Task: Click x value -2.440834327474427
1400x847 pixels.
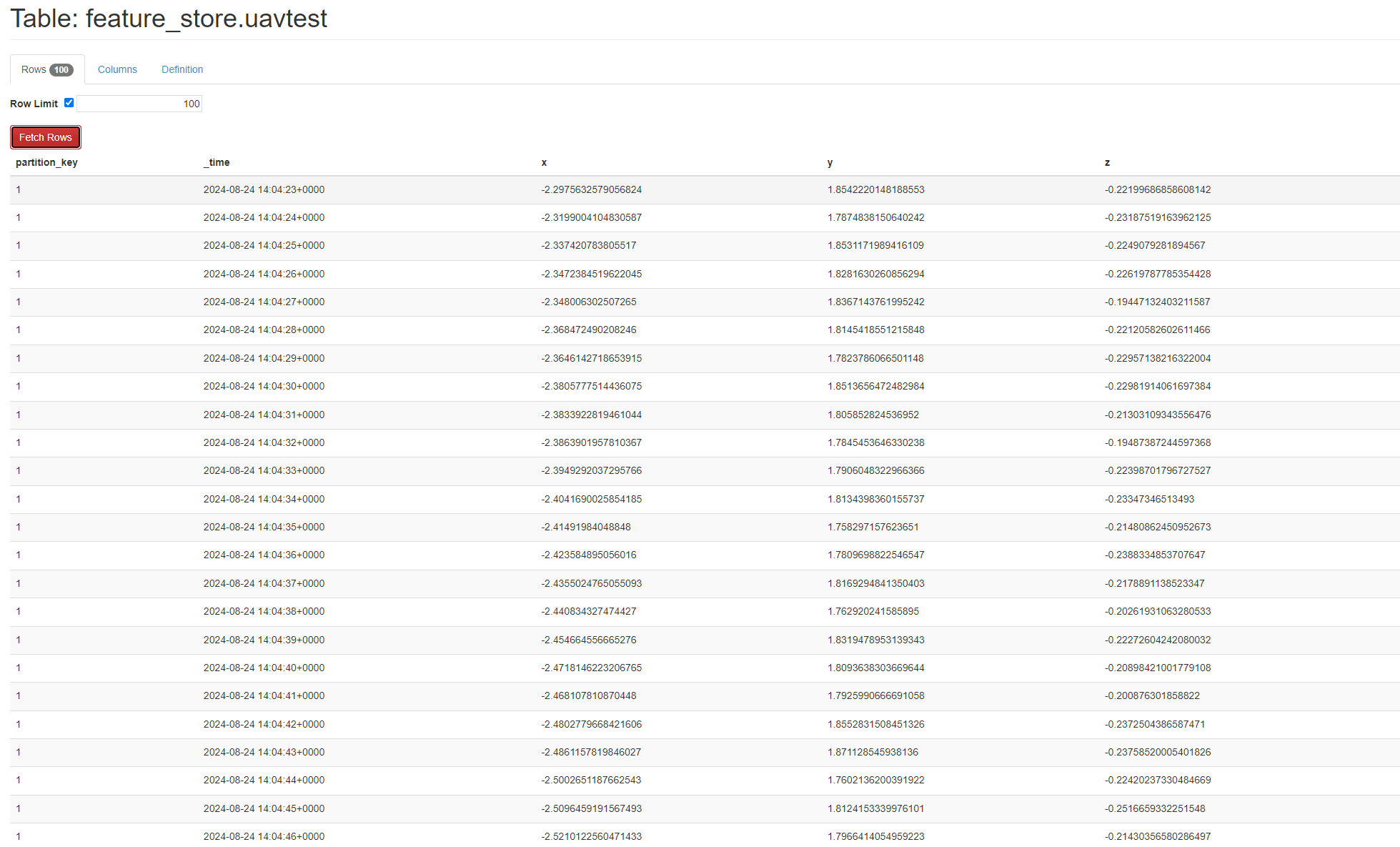Action: click(588, 611)
